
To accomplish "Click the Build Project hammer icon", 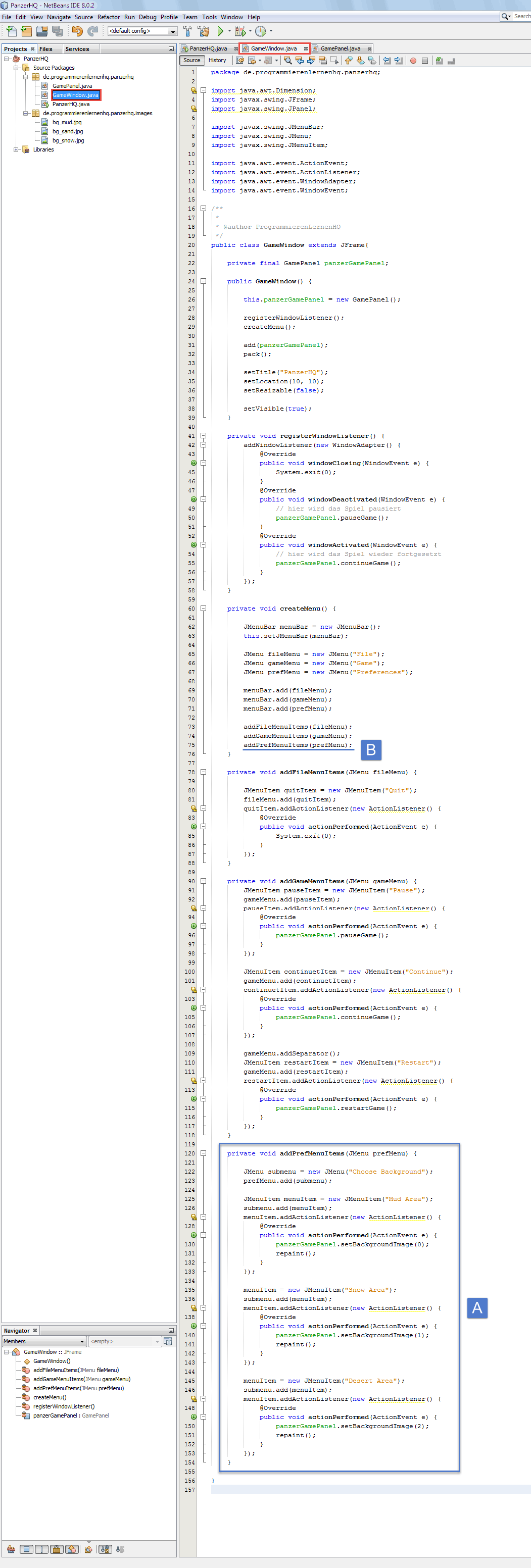I will click(x=187, y=30).
